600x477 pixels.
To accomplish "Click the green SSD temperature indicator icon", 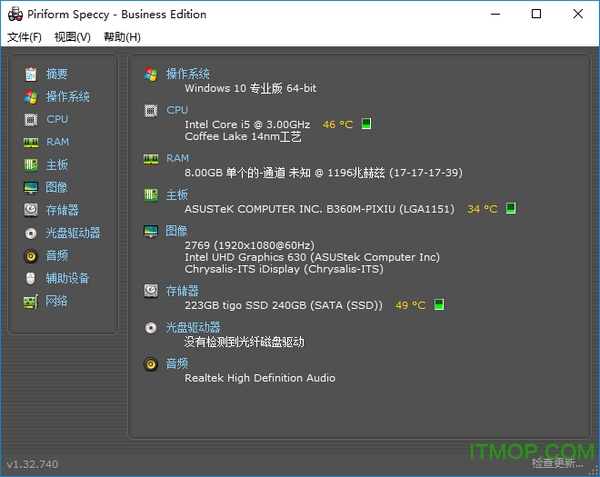I will tap(439, 305).
